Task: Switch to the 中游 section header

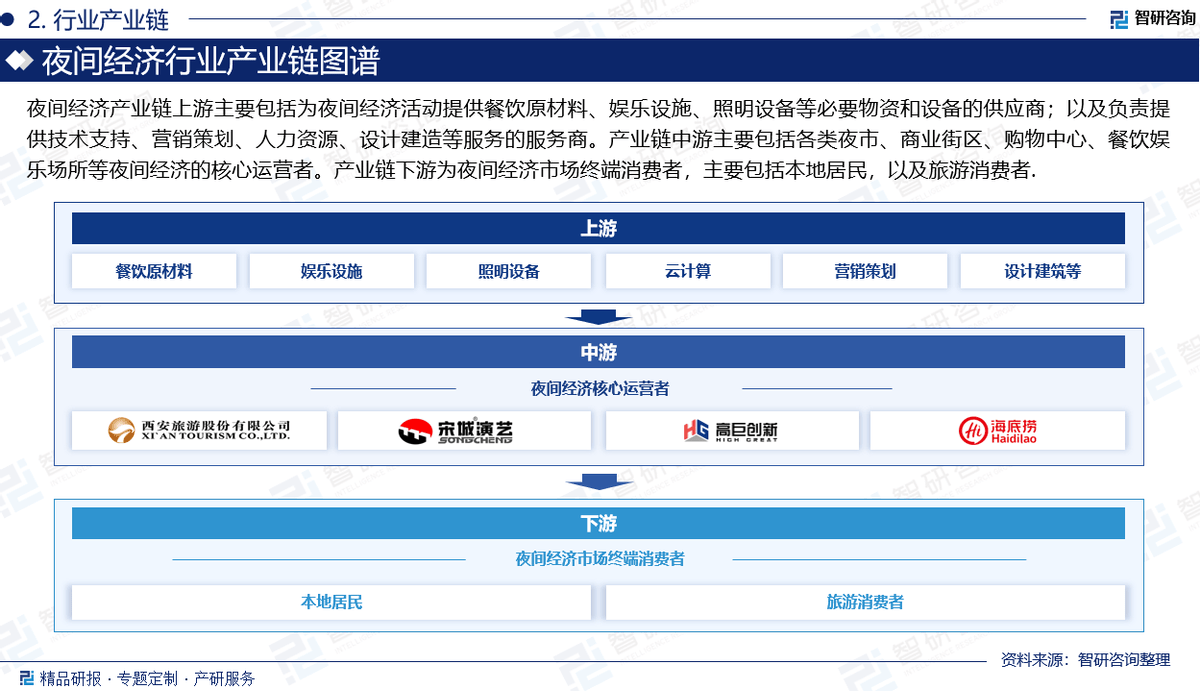Action: click(598, 351)
